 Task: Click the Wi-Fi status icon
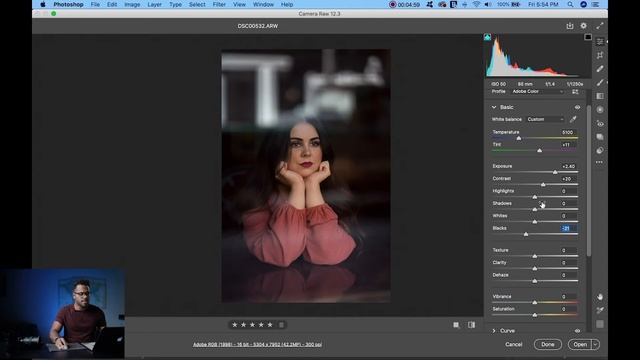tap(476, 4)
